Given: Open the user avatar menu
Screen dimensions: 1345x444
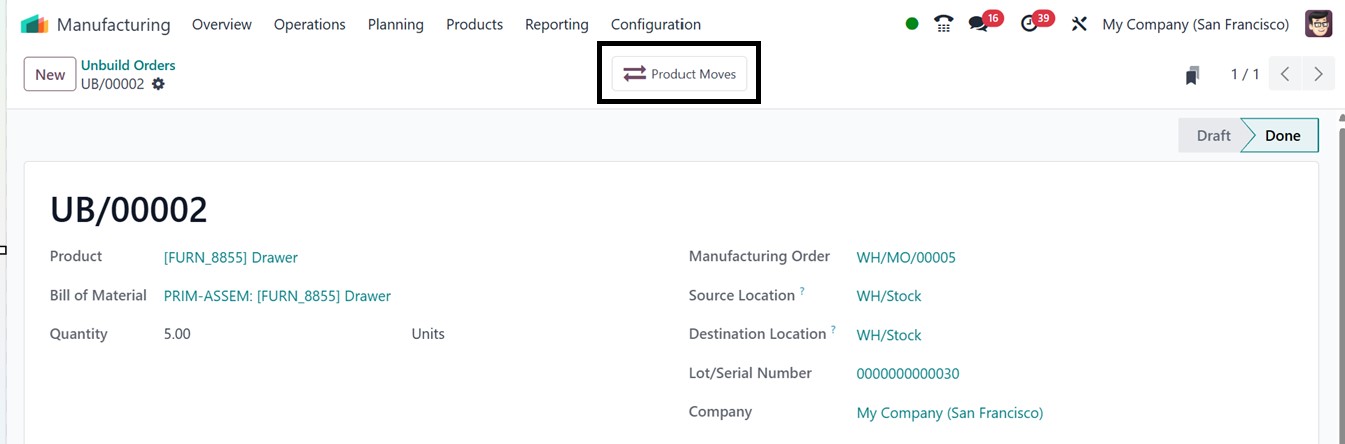Looking at the screenshot, I should coord(1318,24).
